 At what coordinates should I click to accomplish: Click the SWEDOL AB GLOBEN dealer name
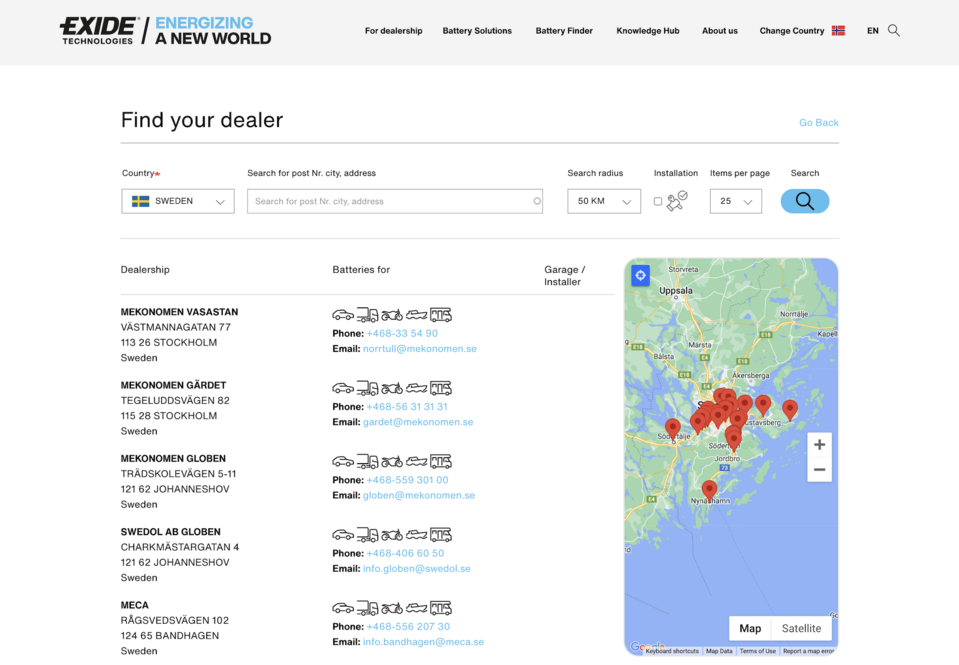point(171,532)
